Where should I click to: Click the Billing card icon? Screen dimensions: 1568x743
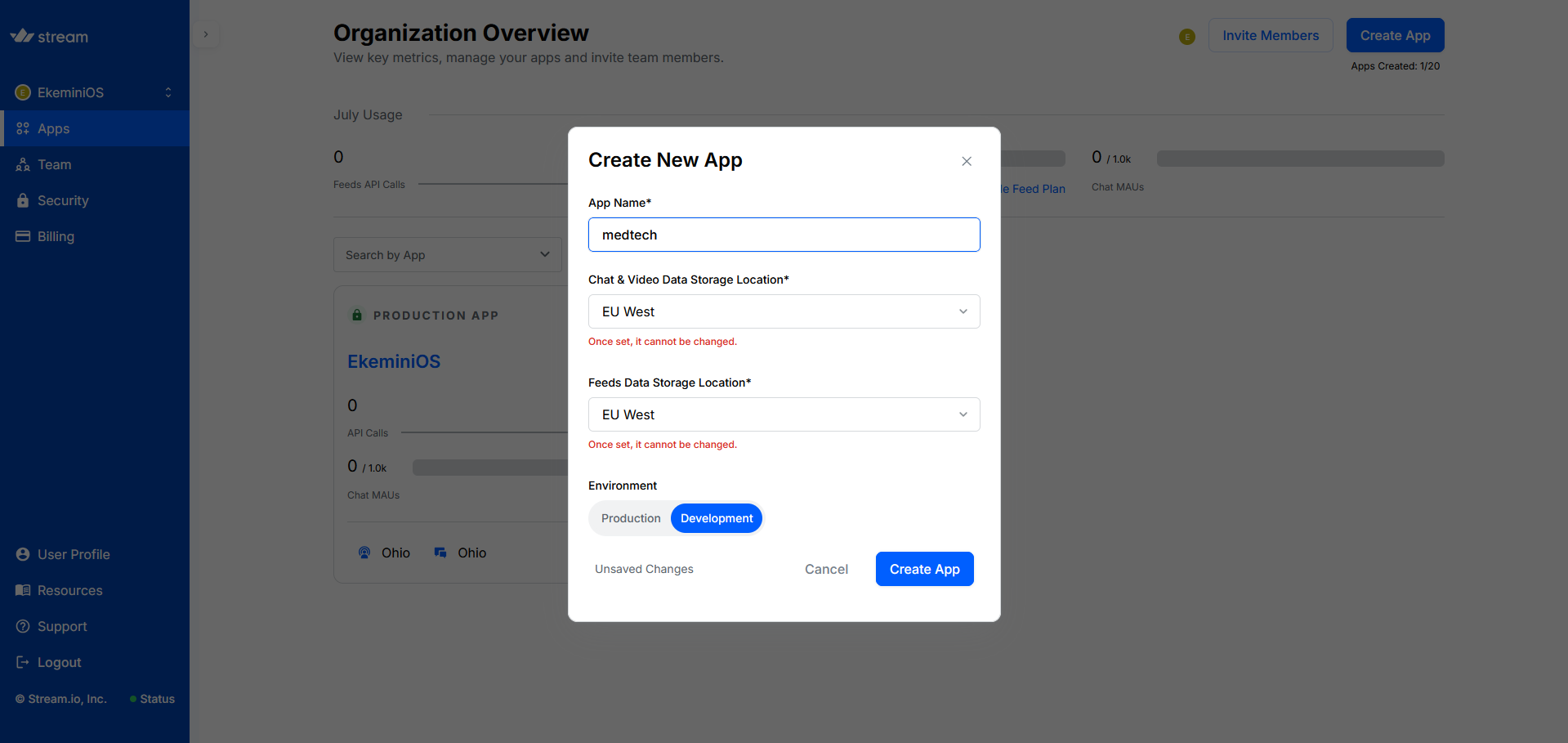23,236
